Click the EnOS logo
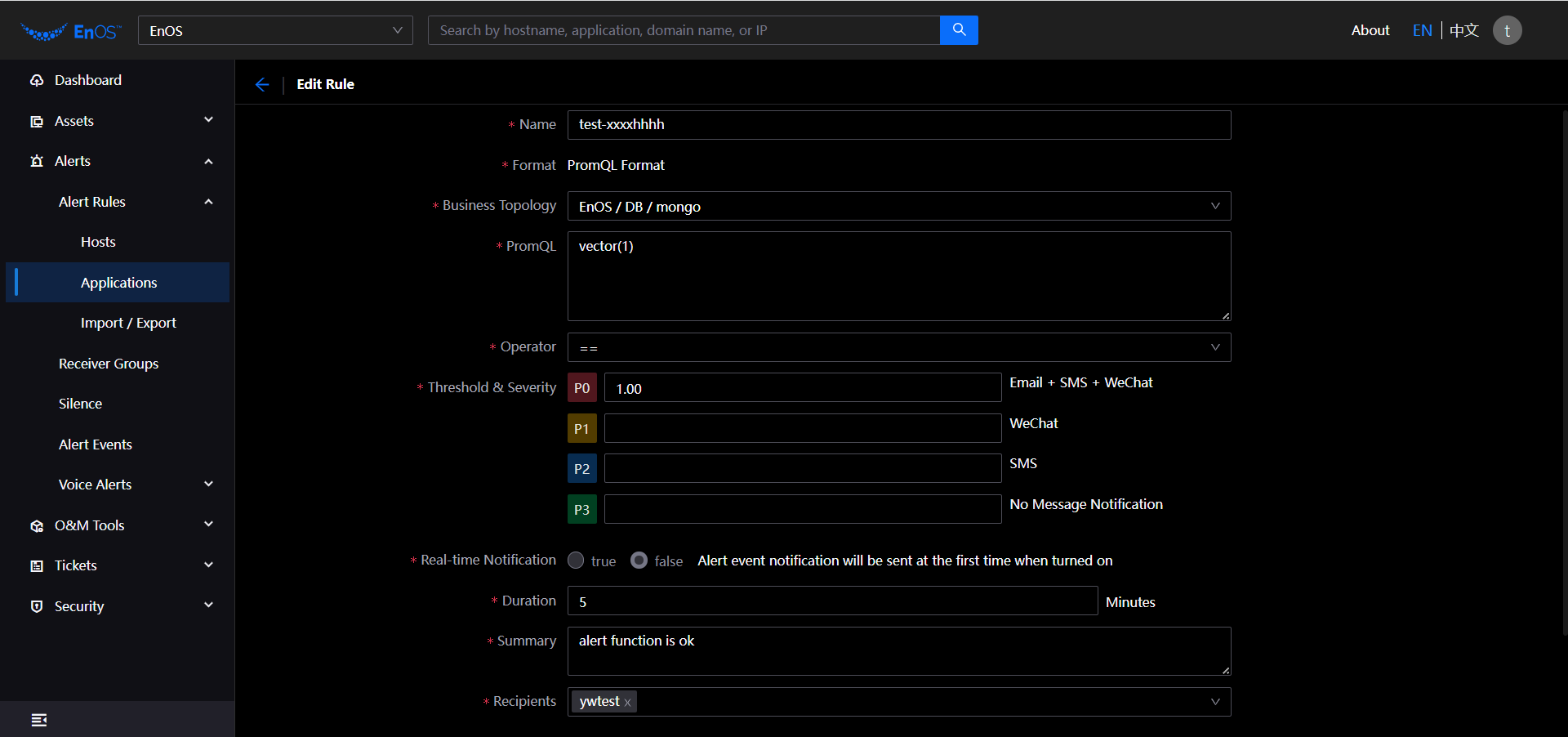Viewport: 1568px width, 737px height. tap(71, 31)
